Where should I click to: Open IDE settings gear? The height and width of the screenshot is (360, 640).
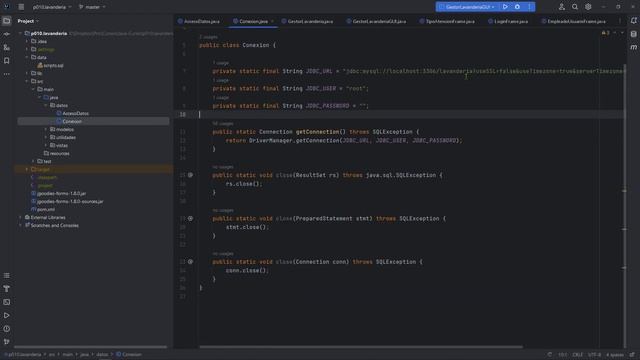click(x=588, y=7)
